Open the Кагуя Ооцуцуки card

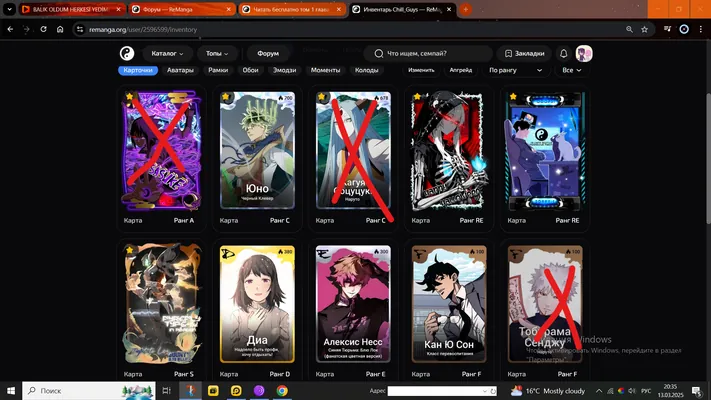click(353, 151)
